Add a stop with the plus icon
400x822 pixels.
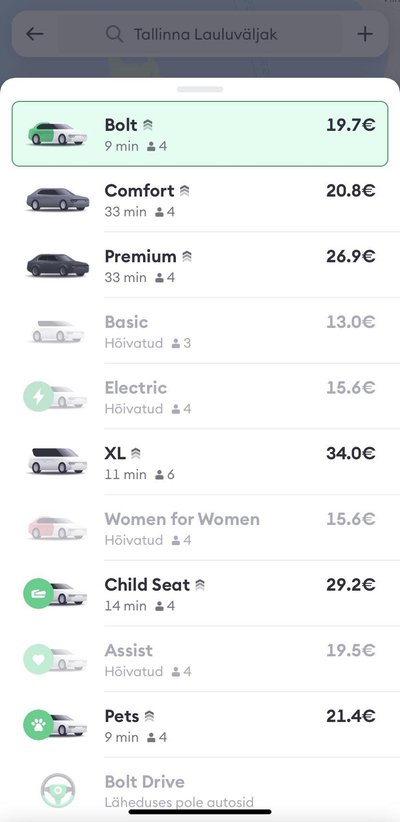(x=365, y=34)
